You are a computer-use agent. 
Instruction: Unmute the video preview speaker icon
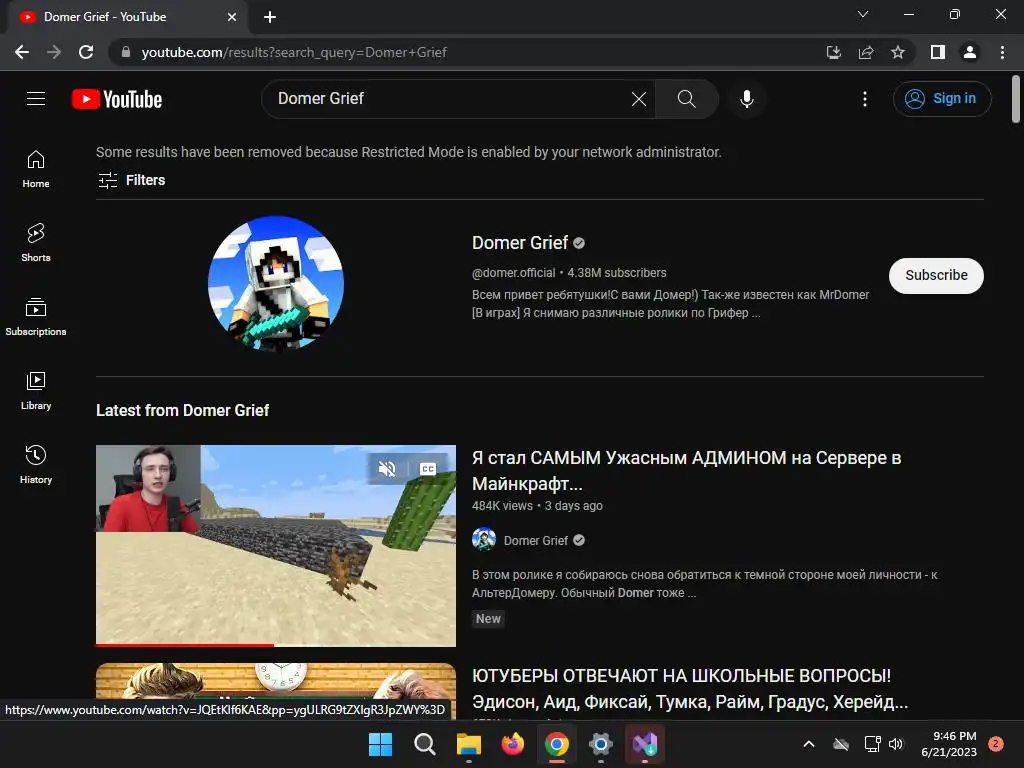coord(387,468)
